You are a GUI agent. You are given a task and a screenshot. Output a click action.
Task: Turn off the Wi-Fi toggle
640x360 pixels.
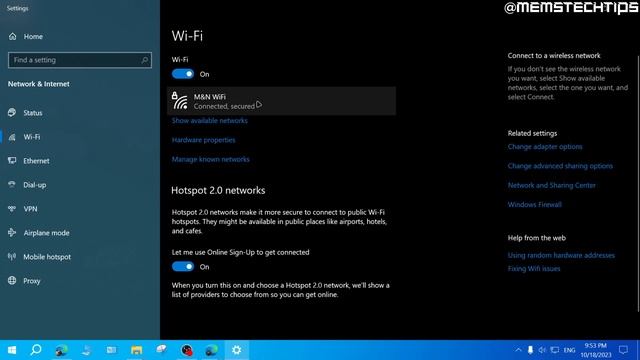[183, 74]
